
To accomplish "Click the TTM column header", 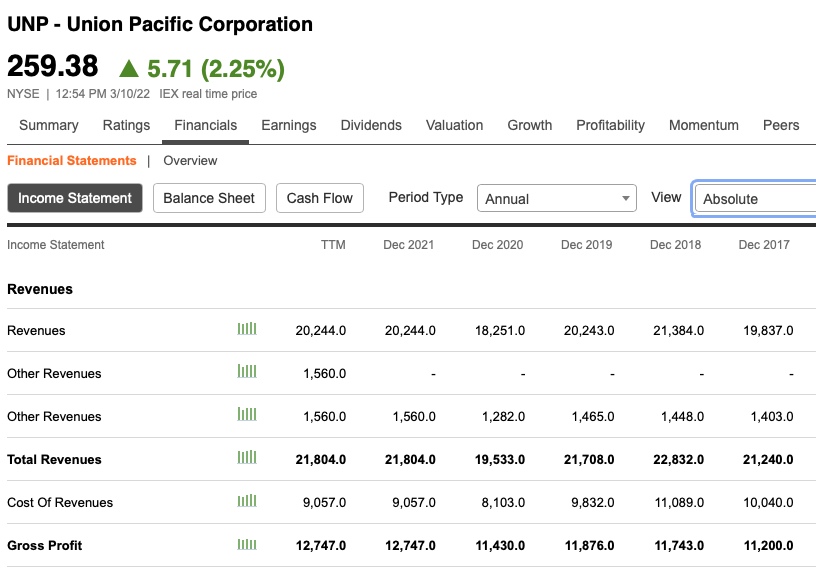I will click(x=333, y=245).
